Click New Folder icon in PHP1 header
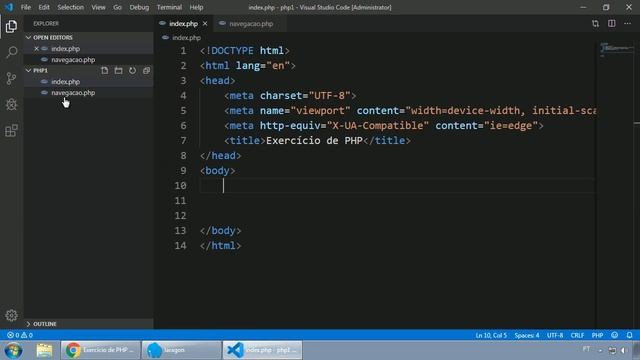This screenshot has height=360, width=640. click(x=118, y=71)
